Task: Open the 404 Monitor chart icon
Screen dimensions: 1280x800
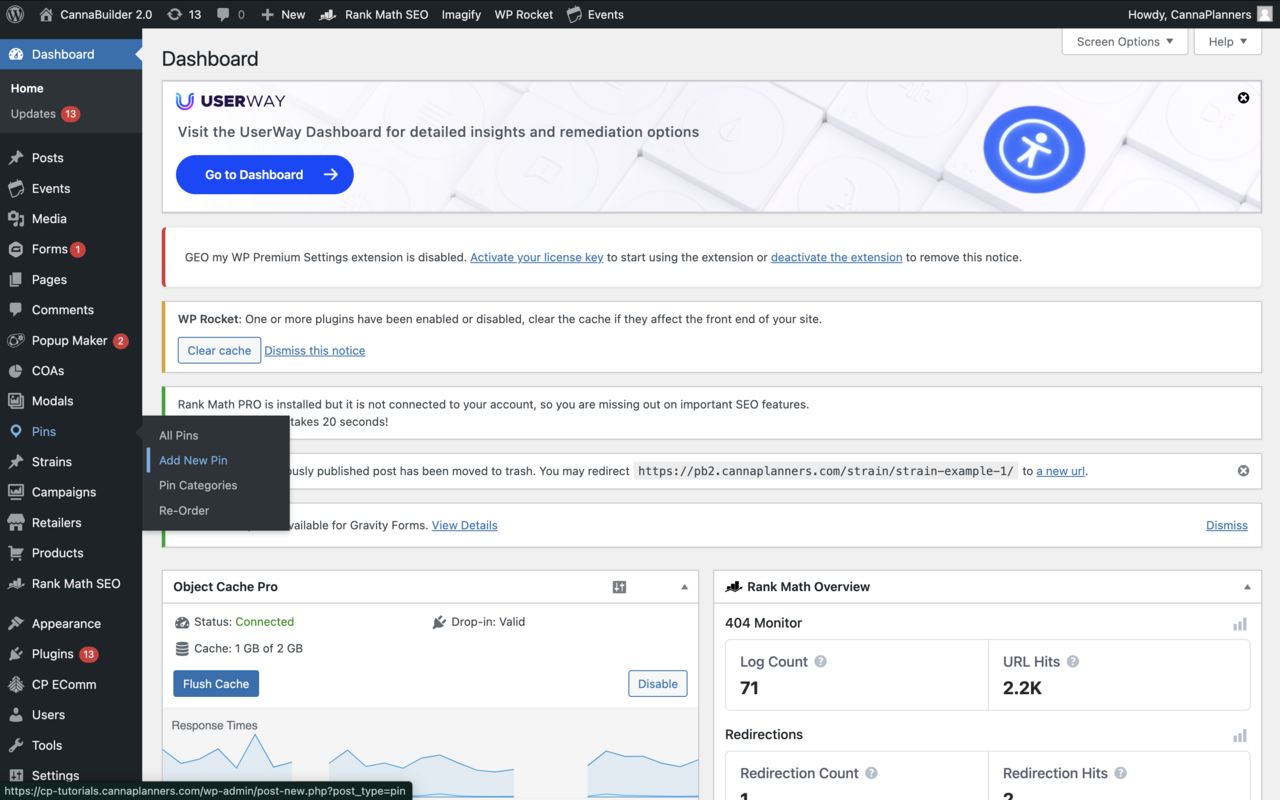Action: click(x=1240, y=624)
